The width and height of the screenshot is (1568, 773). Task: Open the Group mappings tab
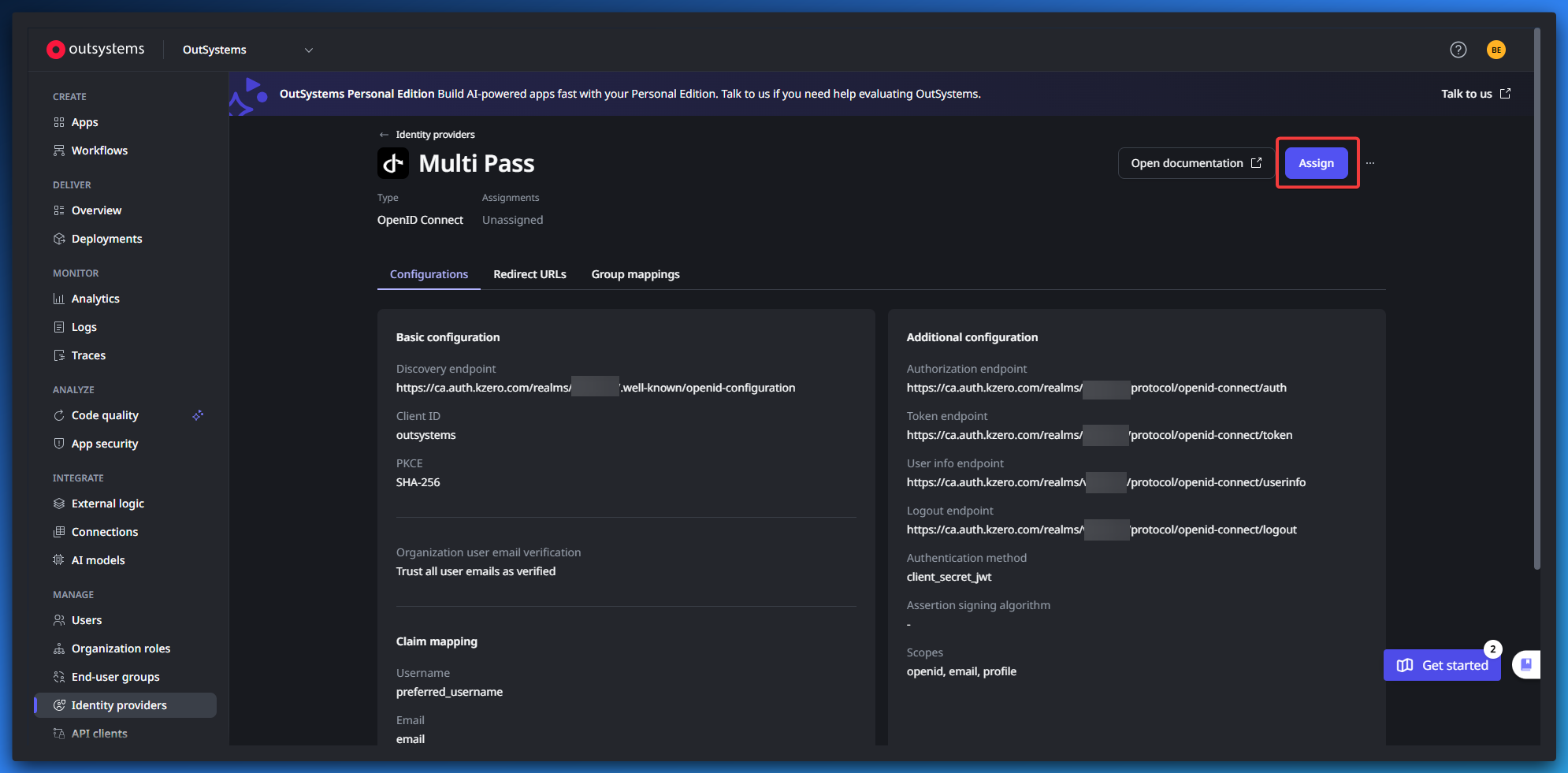[635, 274]
